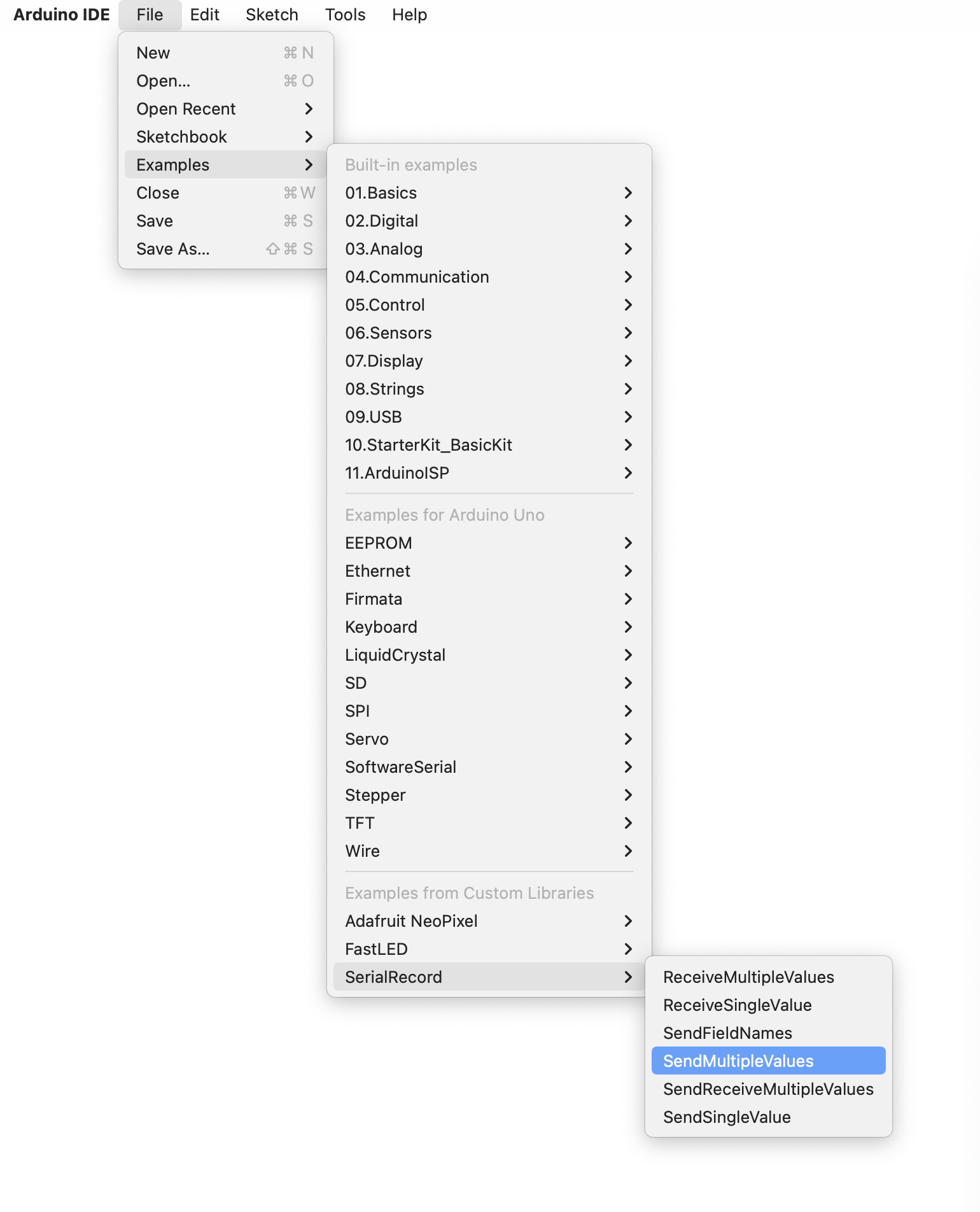Open the Wire examples submenu
The image size is (980, 1212).
pyautogui.click(x=489, y=851)
